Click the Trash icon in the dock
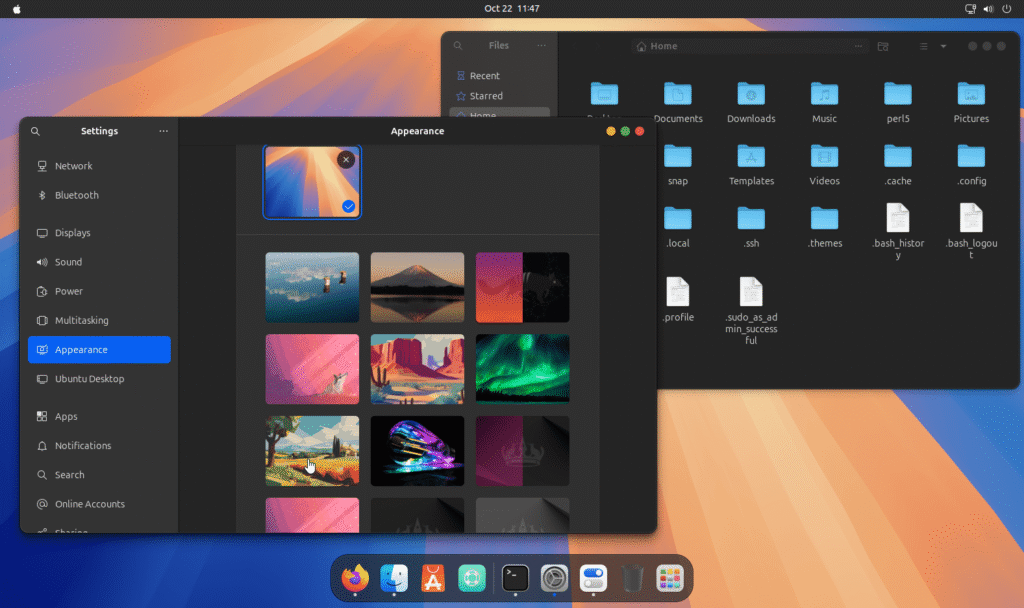This screenshot has height=608, width=1024. 632,578
